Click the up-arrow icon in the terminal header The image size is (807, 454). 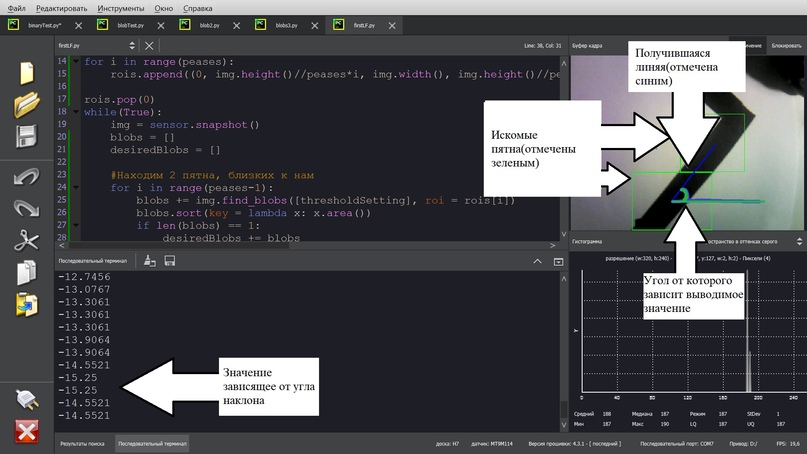pos(537,261)
